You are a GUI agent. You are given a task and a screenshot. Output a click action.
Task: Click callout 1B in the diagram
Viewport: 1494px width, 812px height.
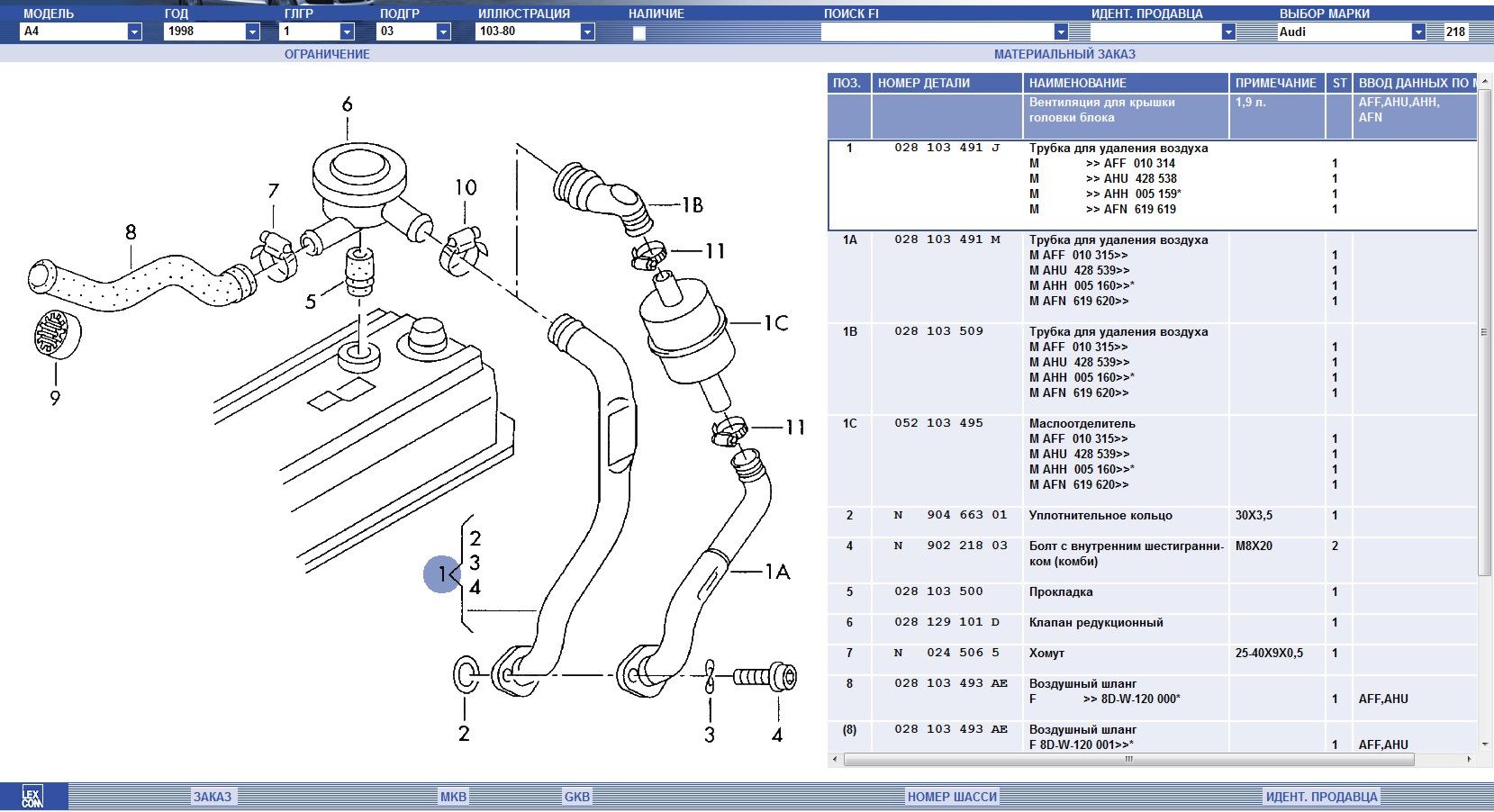692,205
